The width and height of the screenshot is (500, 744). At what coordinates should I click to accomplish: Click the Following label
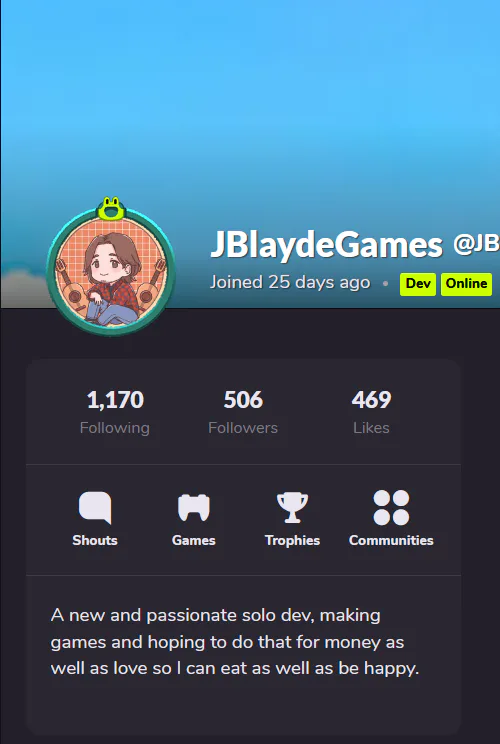click(115, 428)
